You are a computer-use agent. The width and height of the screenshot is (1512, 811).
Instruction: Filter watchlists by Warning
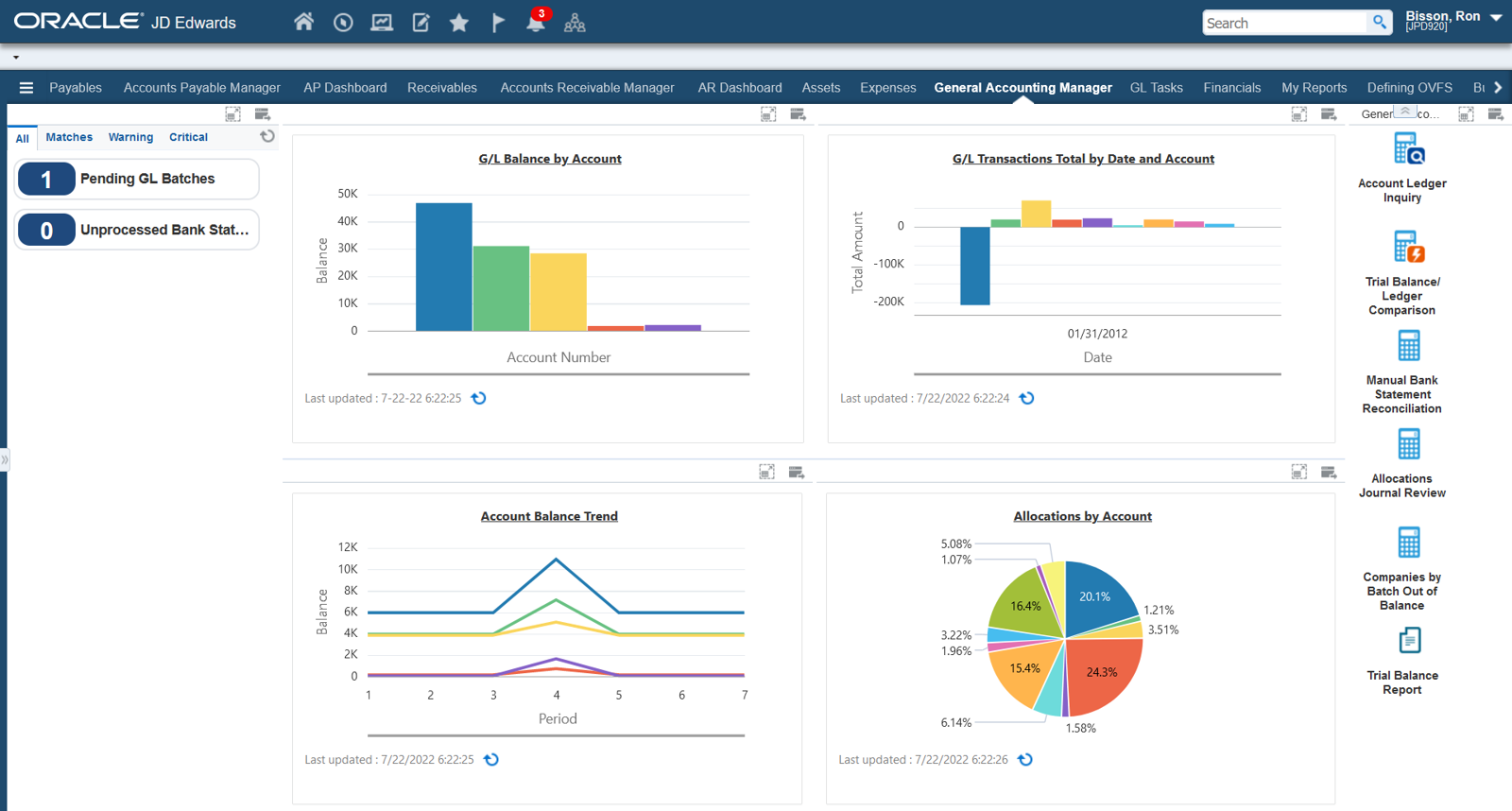point(130,137)
